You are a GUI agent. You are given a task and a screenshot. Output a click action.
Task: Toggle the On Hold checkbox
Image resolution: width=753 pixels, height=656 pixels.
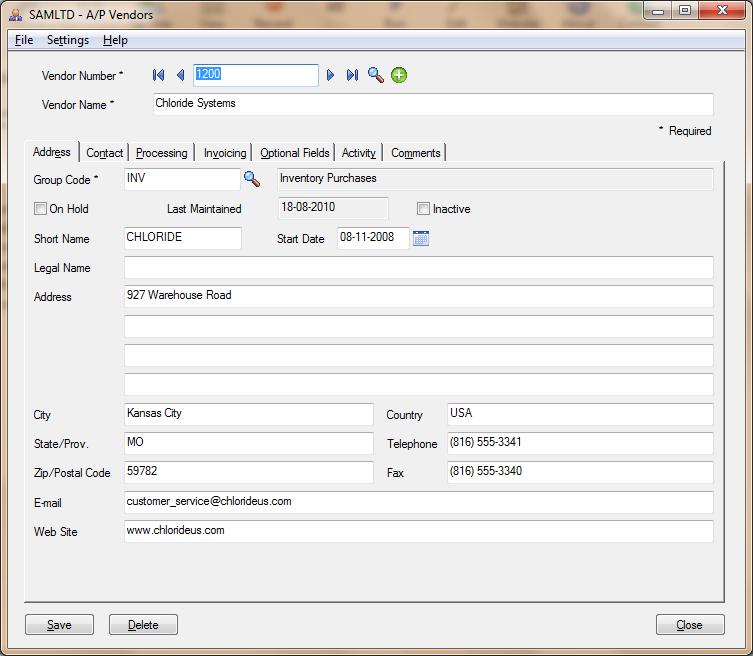point(40,208)
